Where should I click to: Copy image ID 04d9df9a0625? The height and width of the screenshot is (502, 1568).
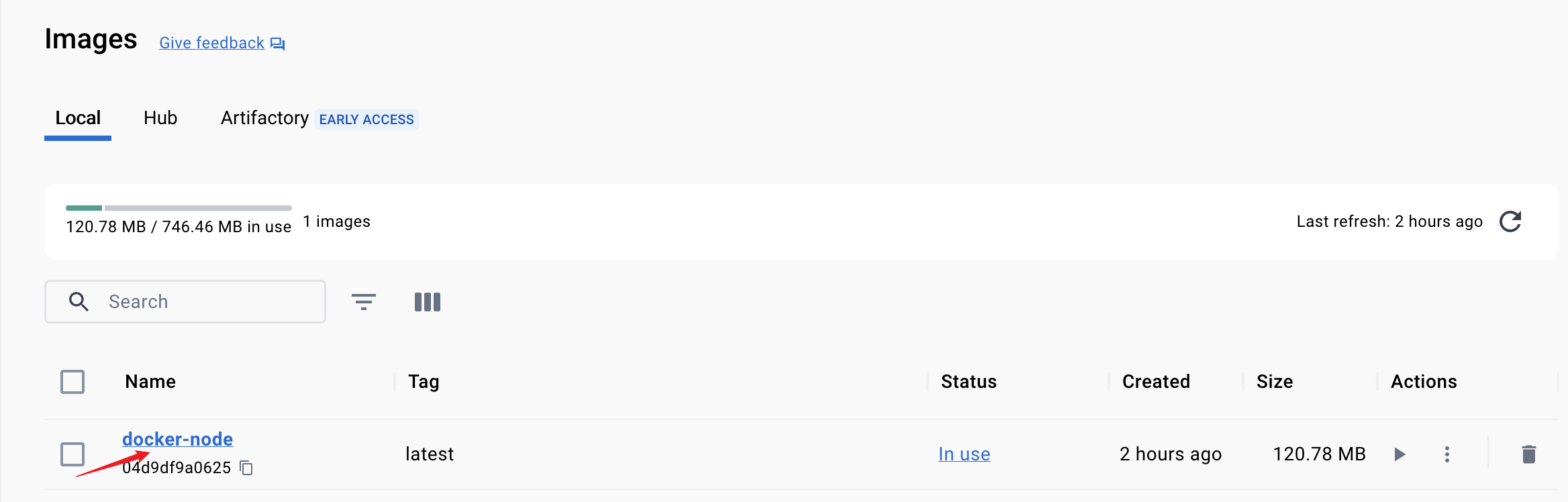coord(246,468)
